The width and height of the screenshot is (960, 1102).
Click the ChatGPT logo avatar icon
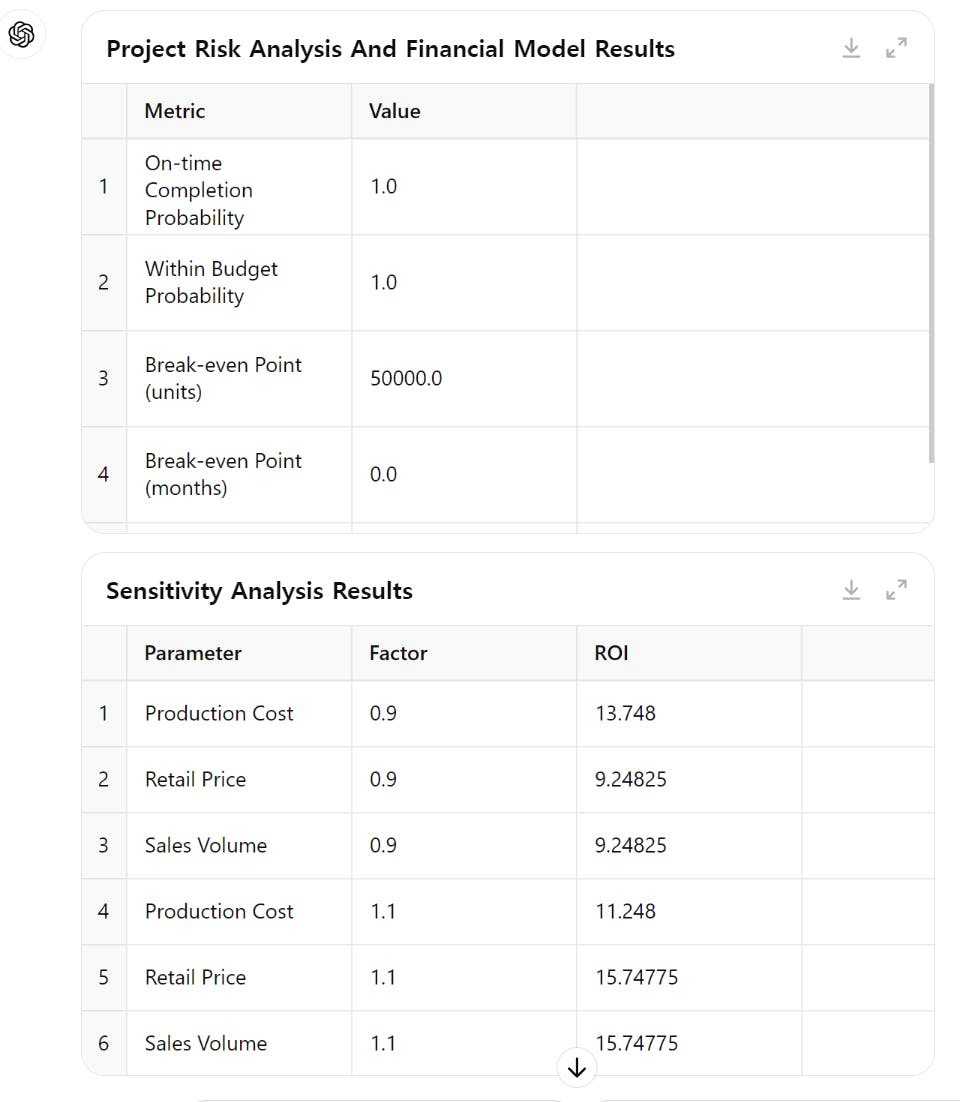point(22,35)
